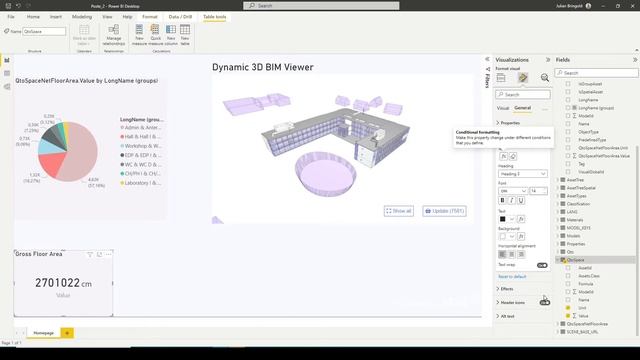The height and width of the screenshot is (360, 640).
Task: Switch to the Visual tab in format pane
Action: tap(503, 108)
